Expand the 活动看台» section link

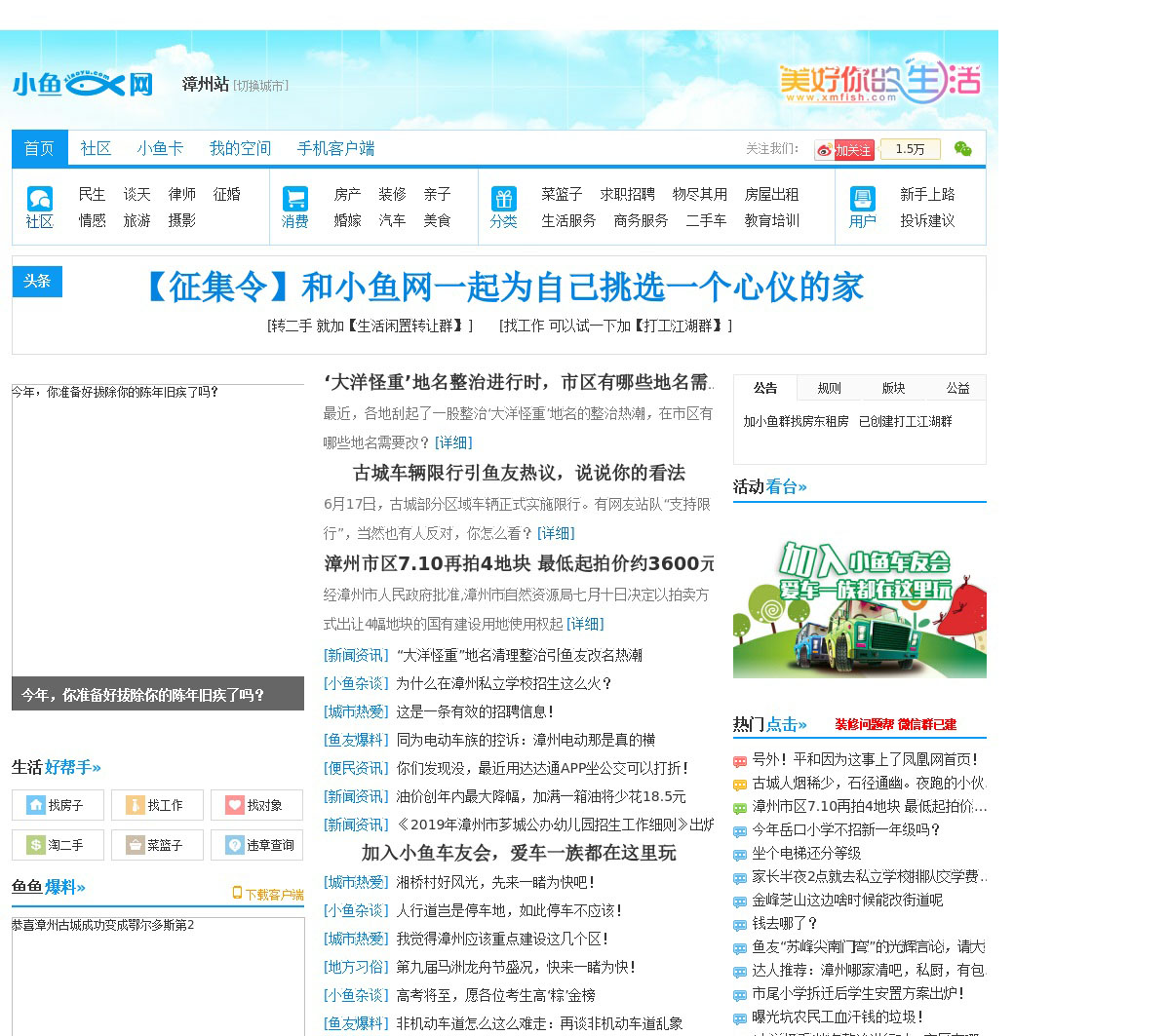770,486
